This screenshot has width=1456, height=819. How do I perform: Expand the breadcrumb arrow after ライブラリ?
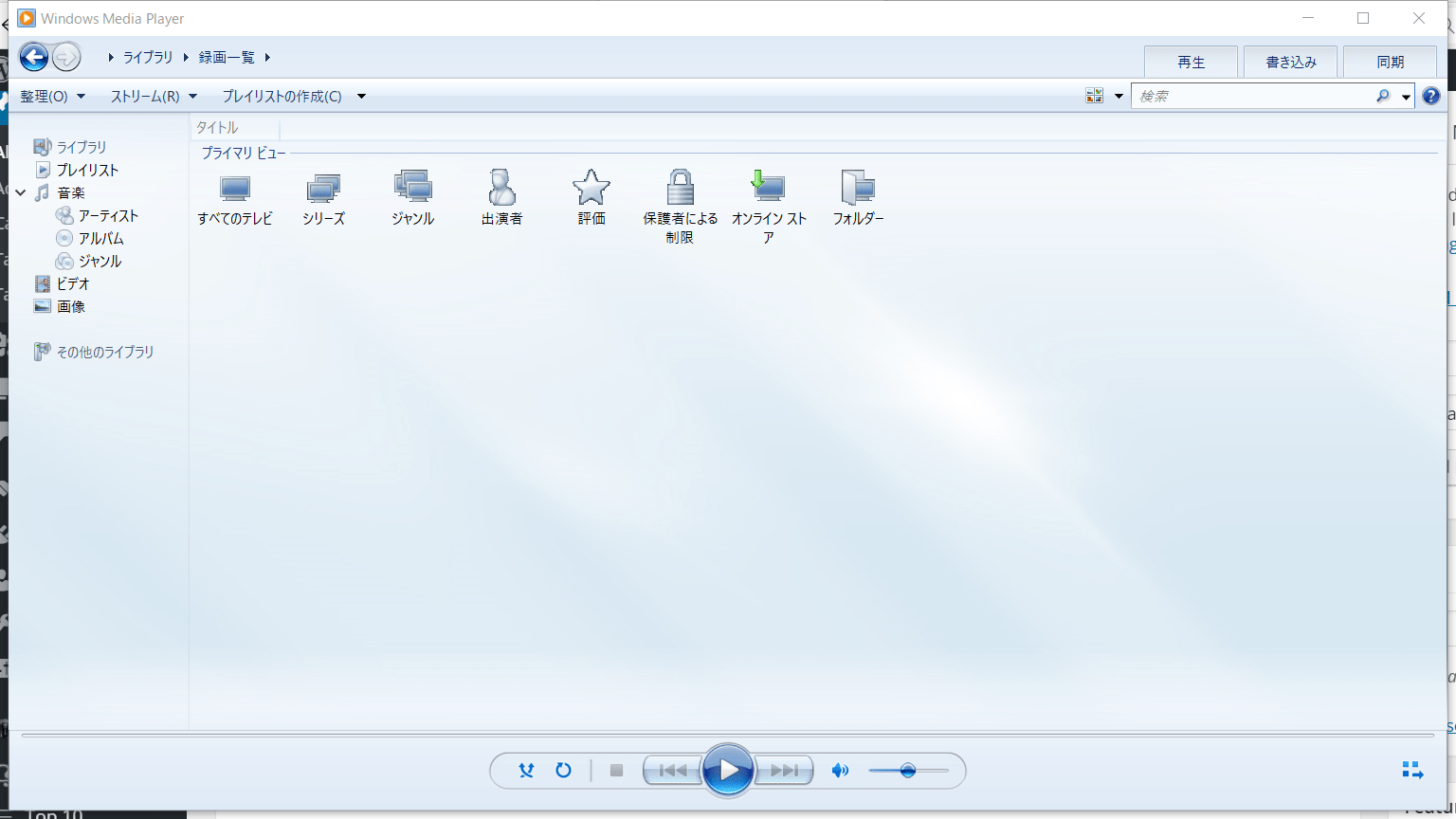186,57
